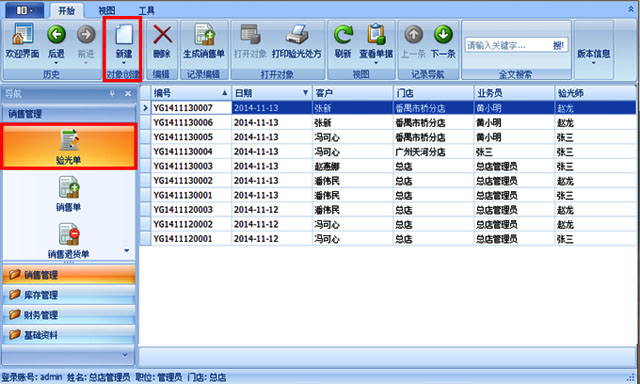The image size is (640, 384).
Task: Sort by the 编号 column header
Action: click(x=191, y=93)
